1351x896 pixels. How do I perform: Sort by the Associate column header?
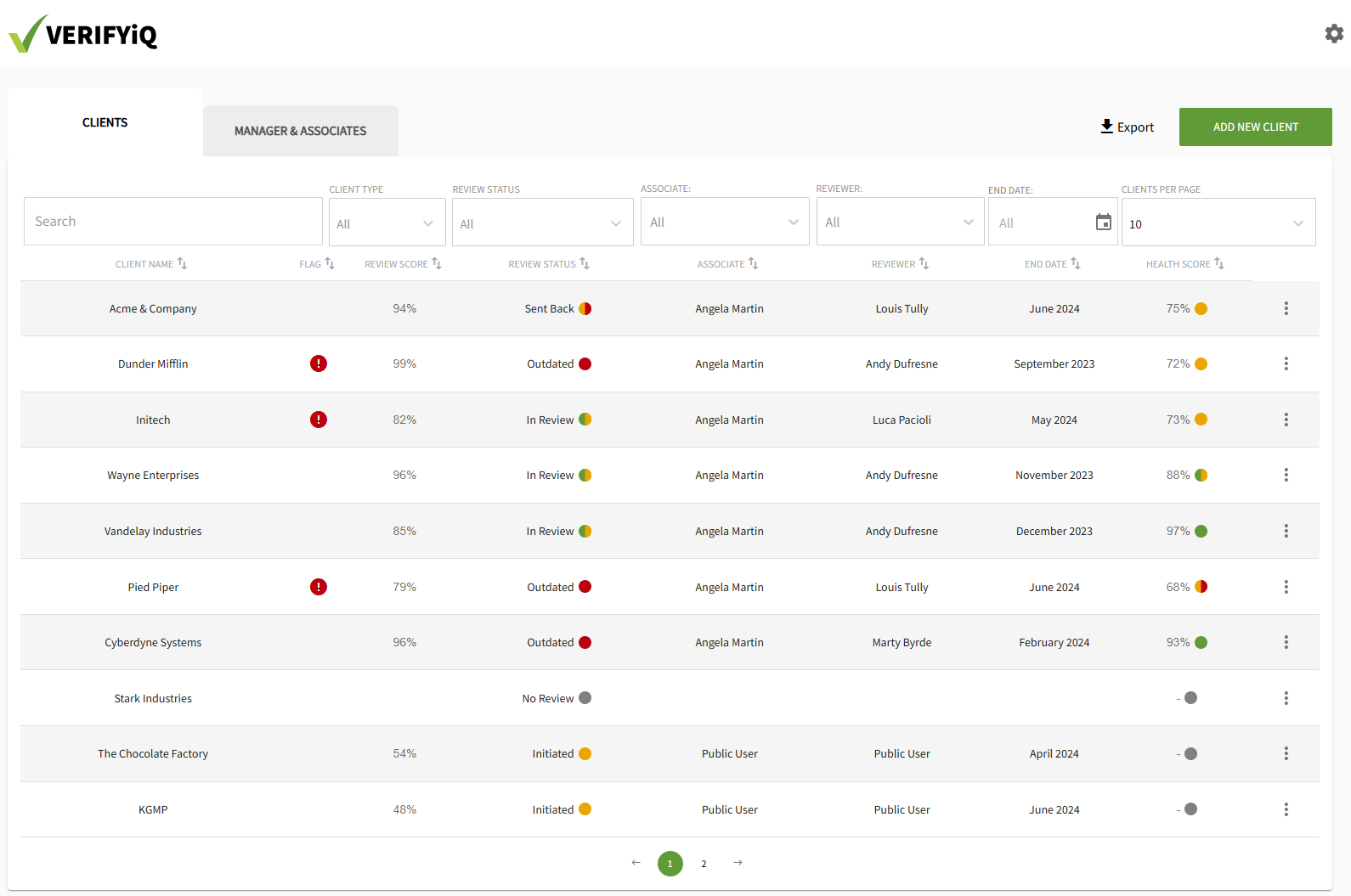coord(727,264)
